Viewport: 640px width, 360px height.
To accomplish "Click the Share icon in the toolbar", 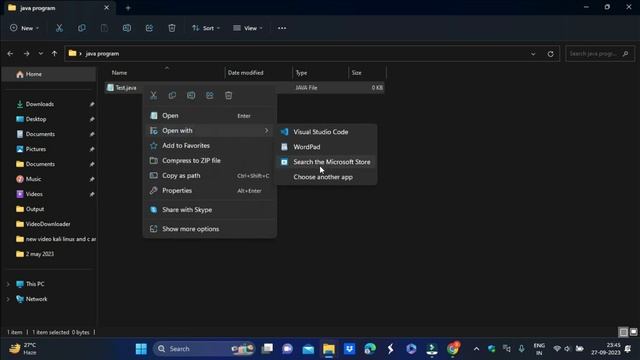I will [149, 28].
